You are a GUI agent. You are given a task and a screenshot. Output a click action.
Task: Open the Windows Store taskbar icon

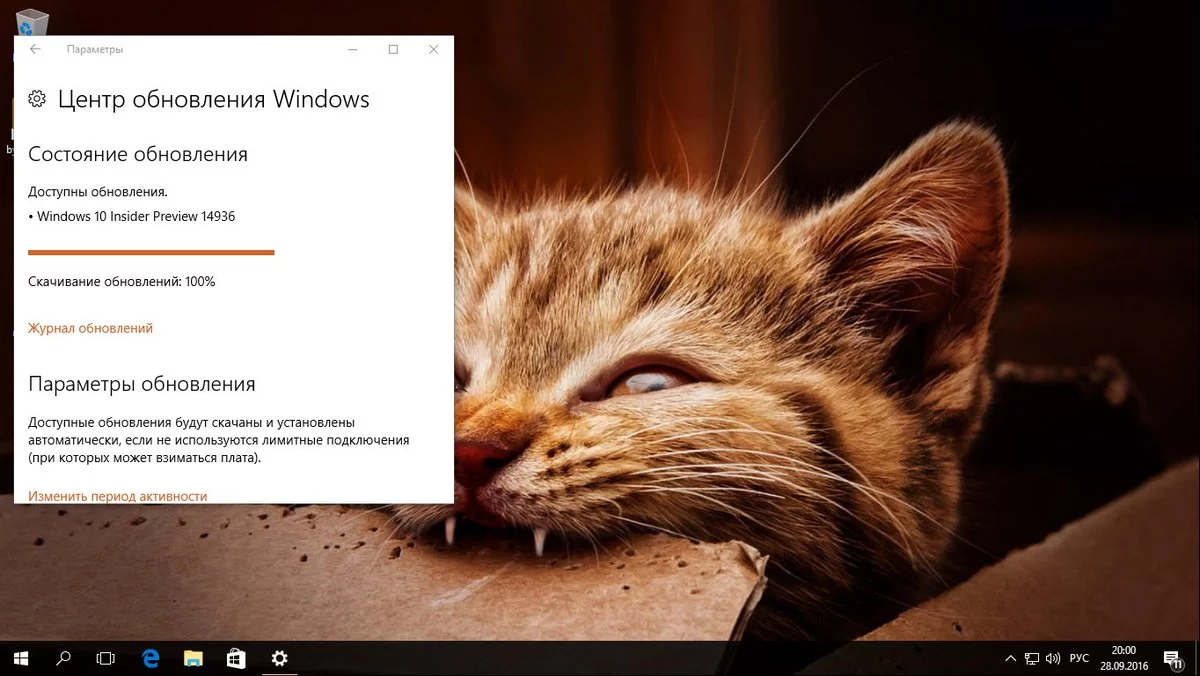(237, 658)
